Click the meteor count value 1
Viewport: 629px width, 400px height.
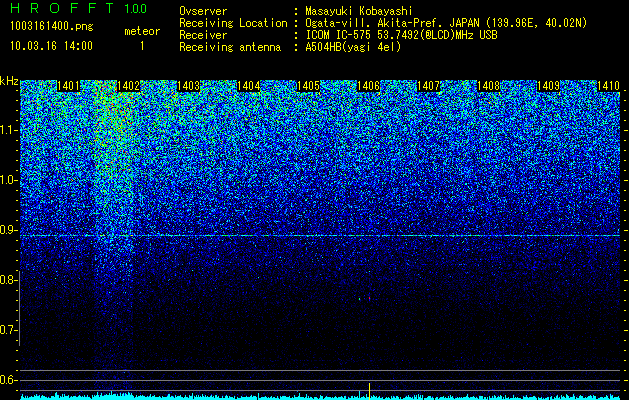[142, 46]
